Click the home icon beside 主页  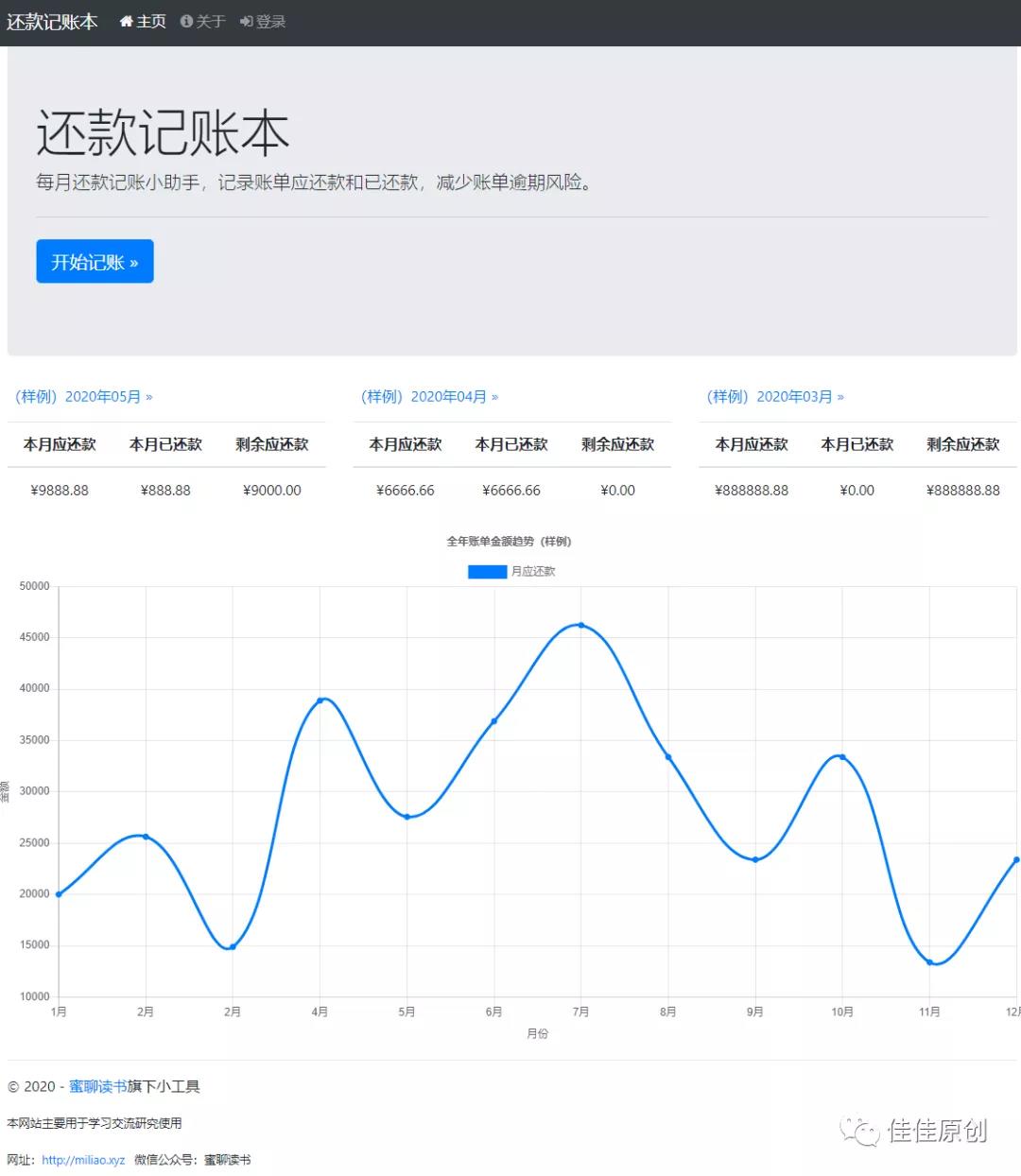[x=126, y=22]
